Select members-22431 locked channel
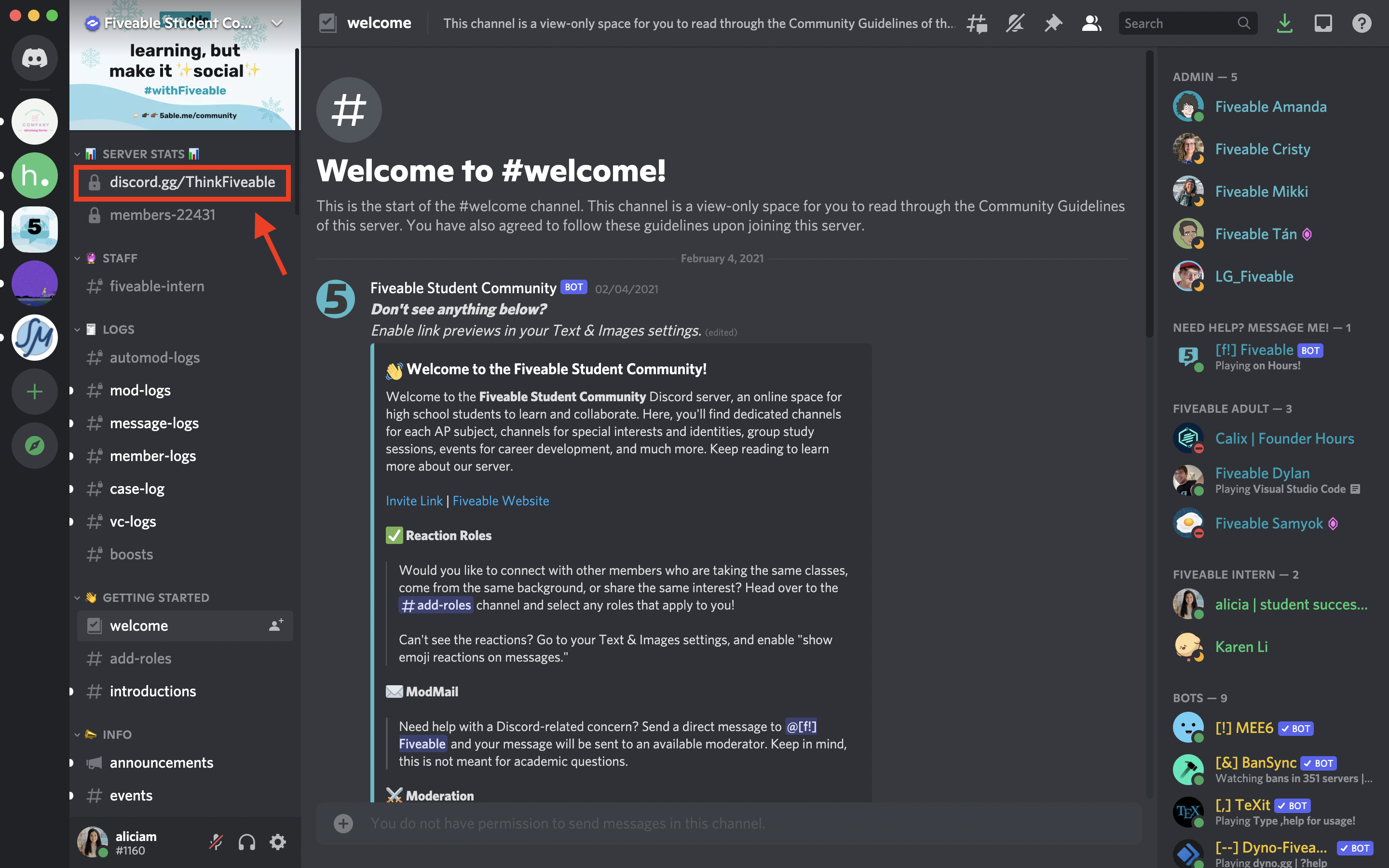Image resolution: width=1389 pixels, height=868 pixels. coord(185,215)
